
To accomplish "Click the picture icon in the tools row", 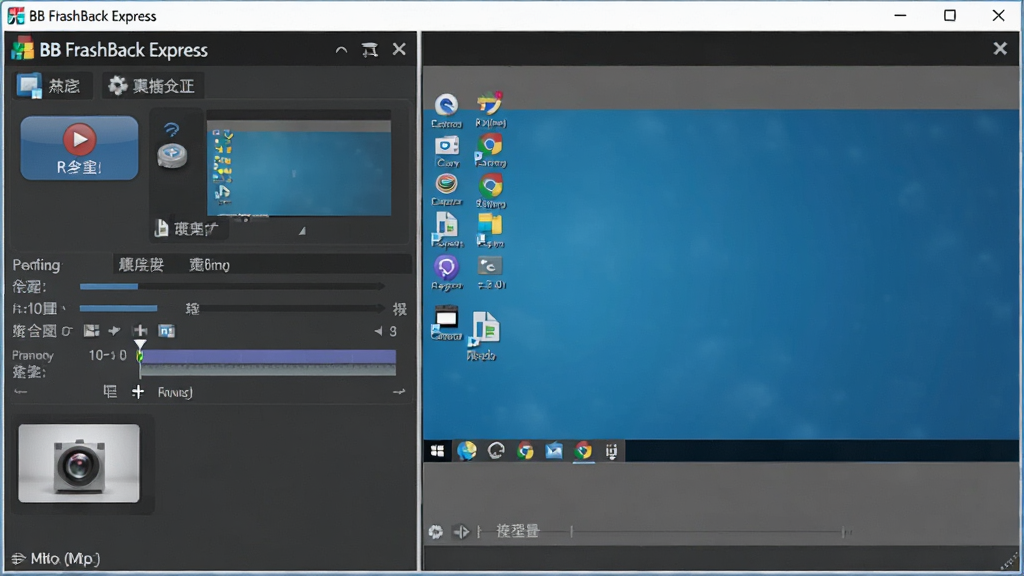I will point(91,331).
